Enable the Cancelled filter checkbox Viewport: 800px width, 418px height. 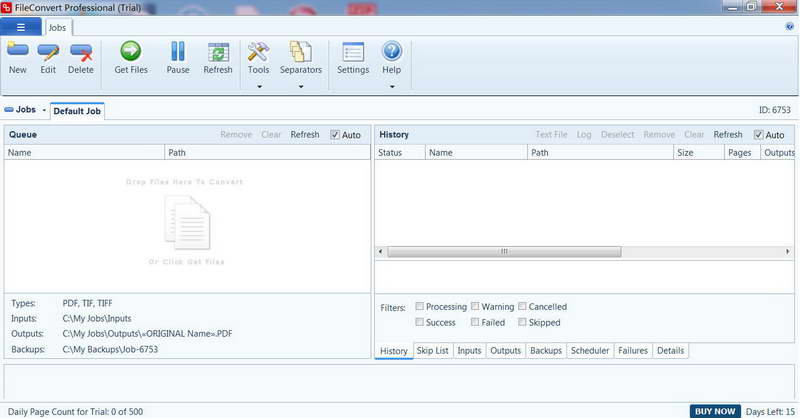tap(522, 306)
